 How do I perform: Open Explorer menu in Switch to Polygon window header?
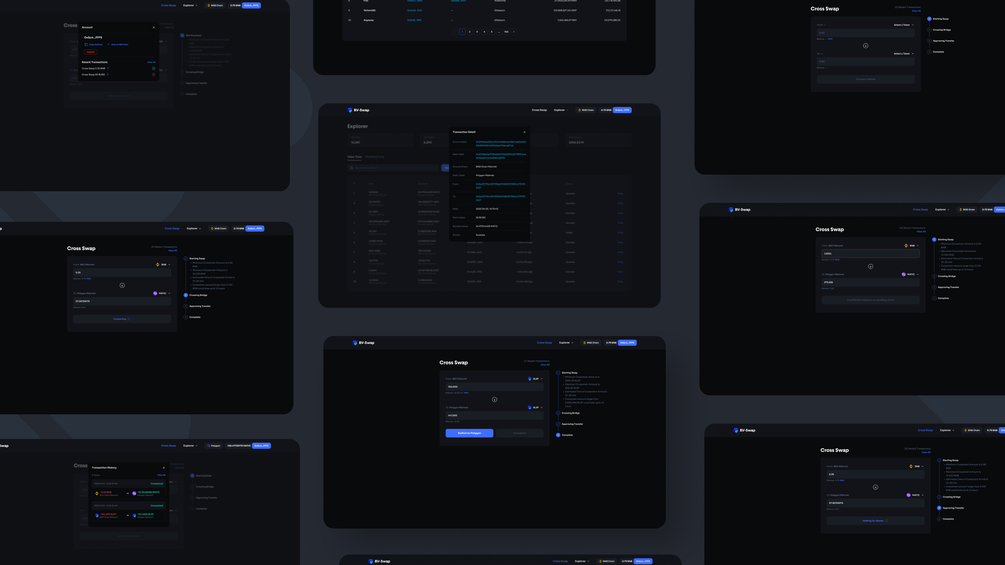click(565, 343)
